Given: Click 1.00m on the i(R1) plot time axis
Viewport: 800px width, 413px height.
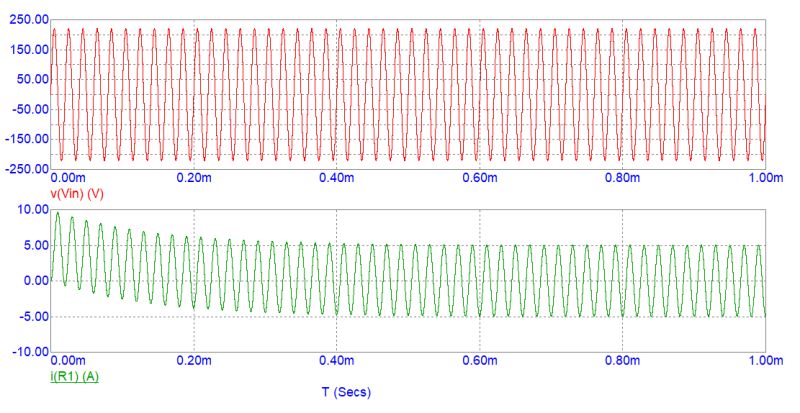Looking at the screenshot, I should pyautogui.click(x=766, y=360).
